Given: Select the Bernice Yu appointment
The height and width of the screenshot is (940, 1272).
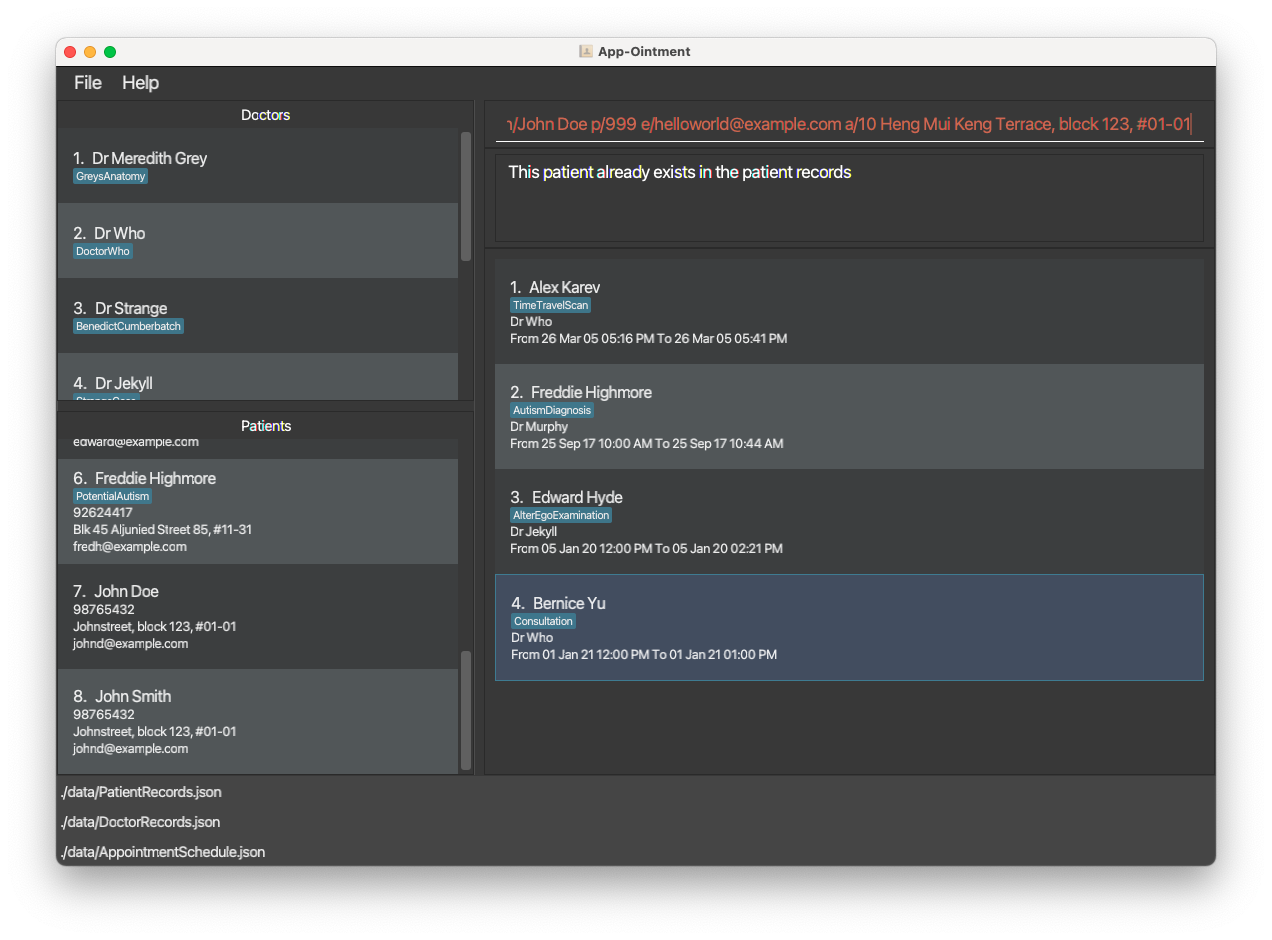Looking at the screenshot, I should (849, 627).
